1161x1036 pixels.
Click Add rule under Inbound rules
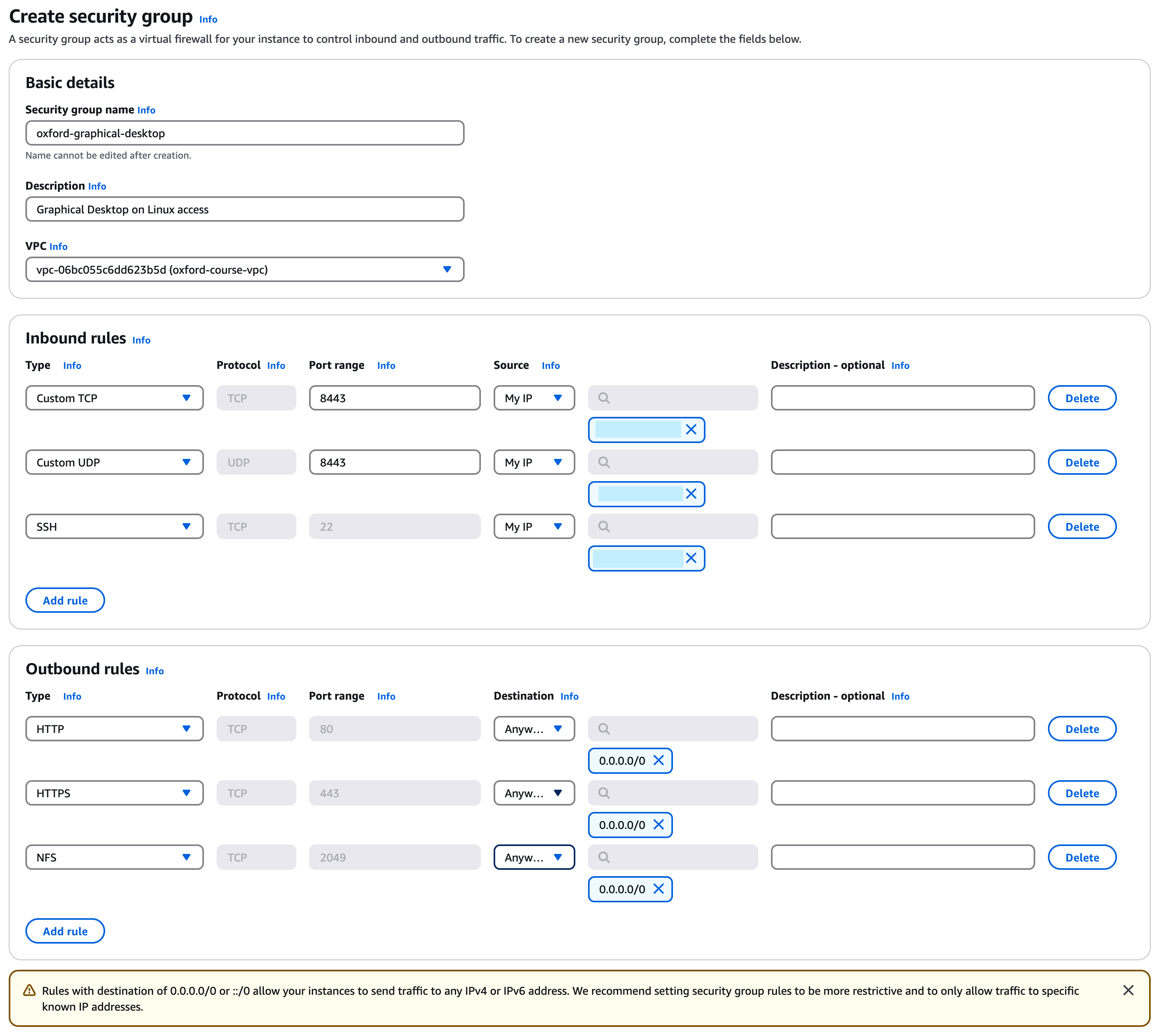65,600
